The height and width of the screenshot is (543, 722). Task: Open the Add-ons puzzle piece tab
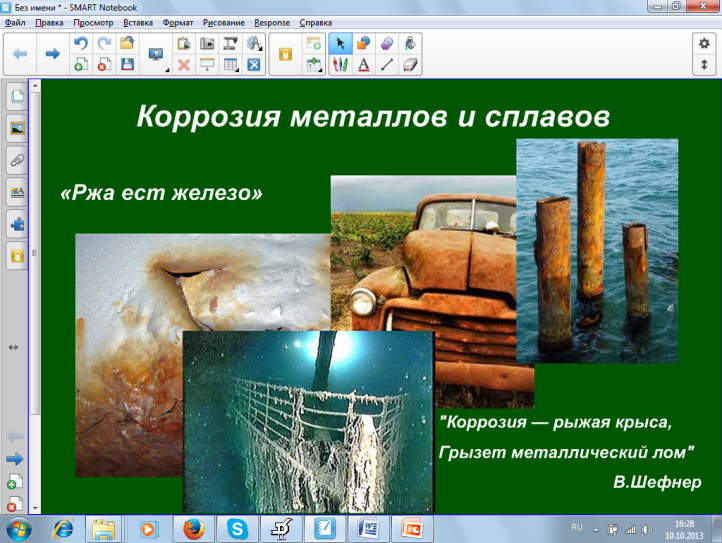(17, 224)
